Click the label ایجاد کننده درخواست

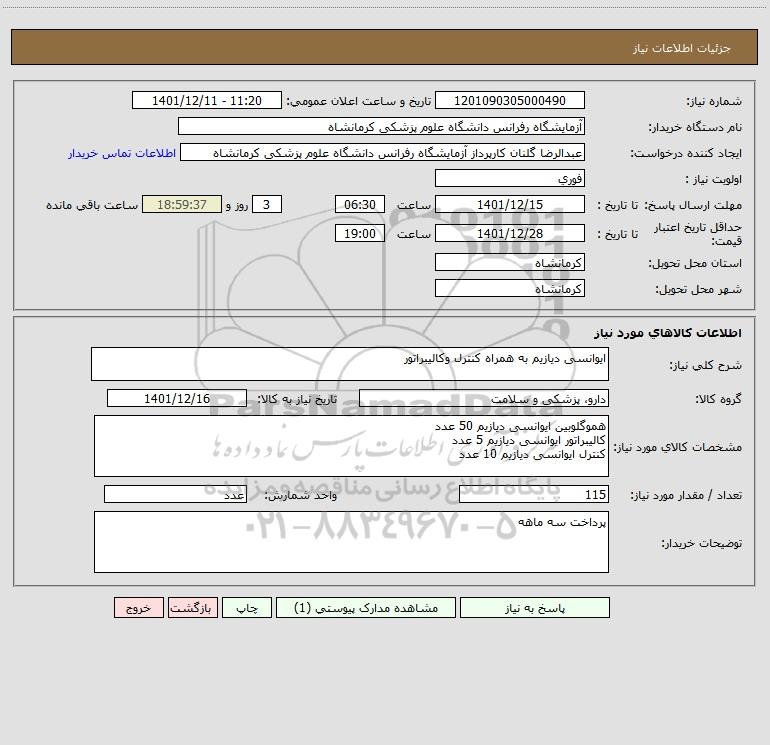point(686,154)
